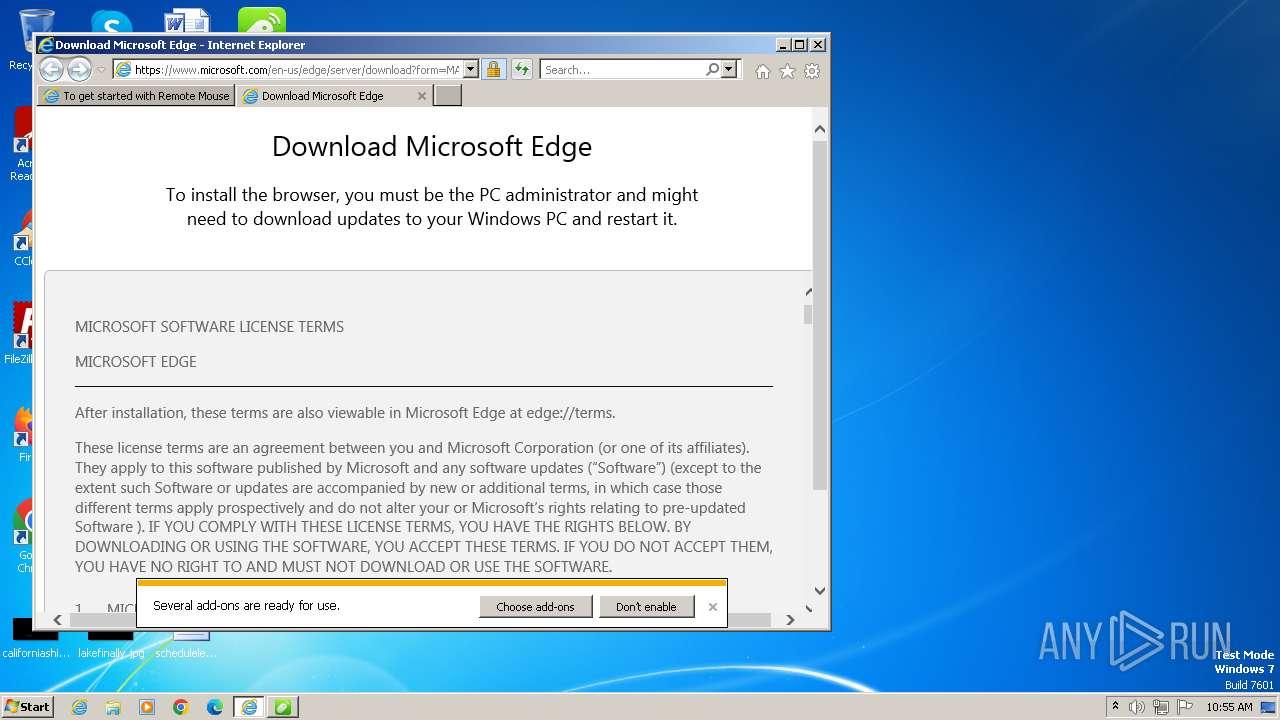The width and height of the screenshot is (1280, 720).
Task: Open the network tray icon
Action: tap(1161, 707)
